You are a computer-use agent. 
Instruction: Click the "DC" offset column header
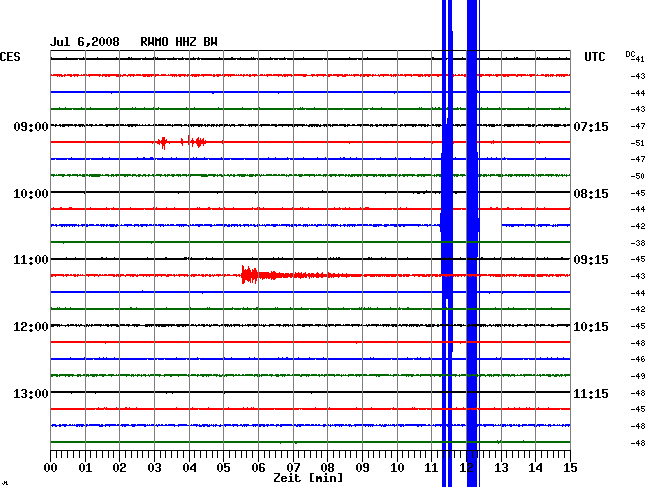630,54
